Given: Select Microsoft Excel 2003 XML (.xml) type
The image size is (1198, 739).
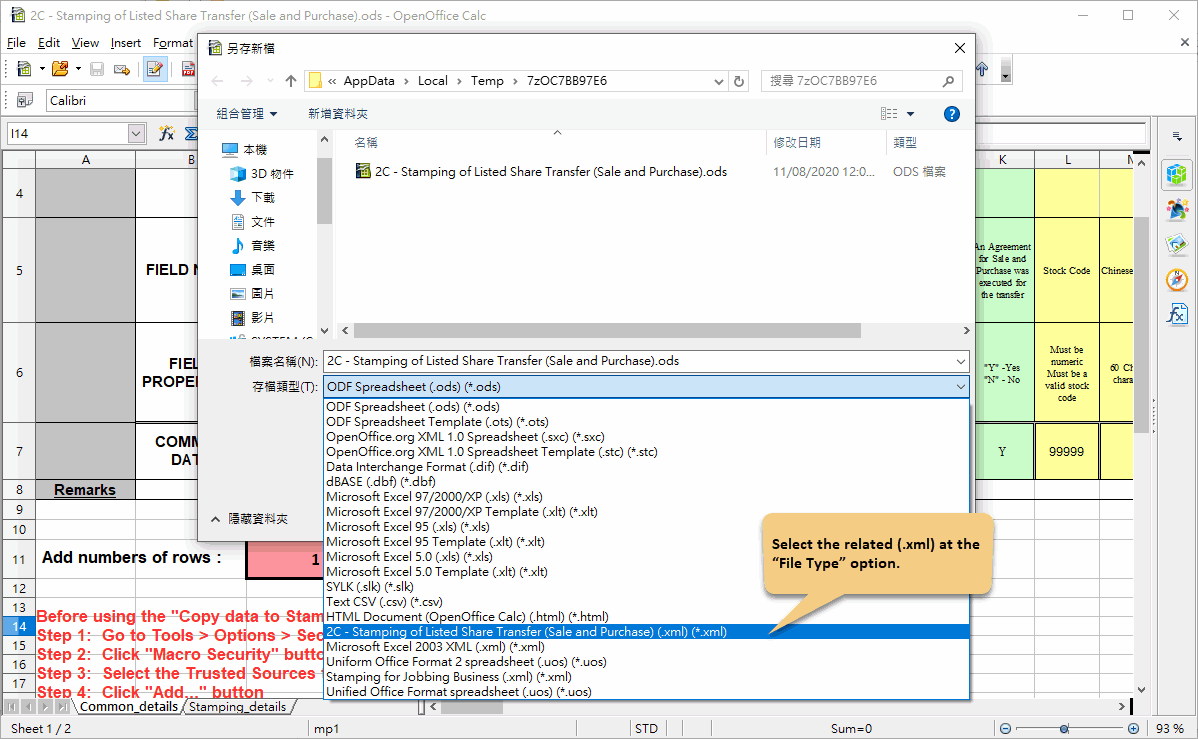Looking at the screenshot, I should [646, 647].
